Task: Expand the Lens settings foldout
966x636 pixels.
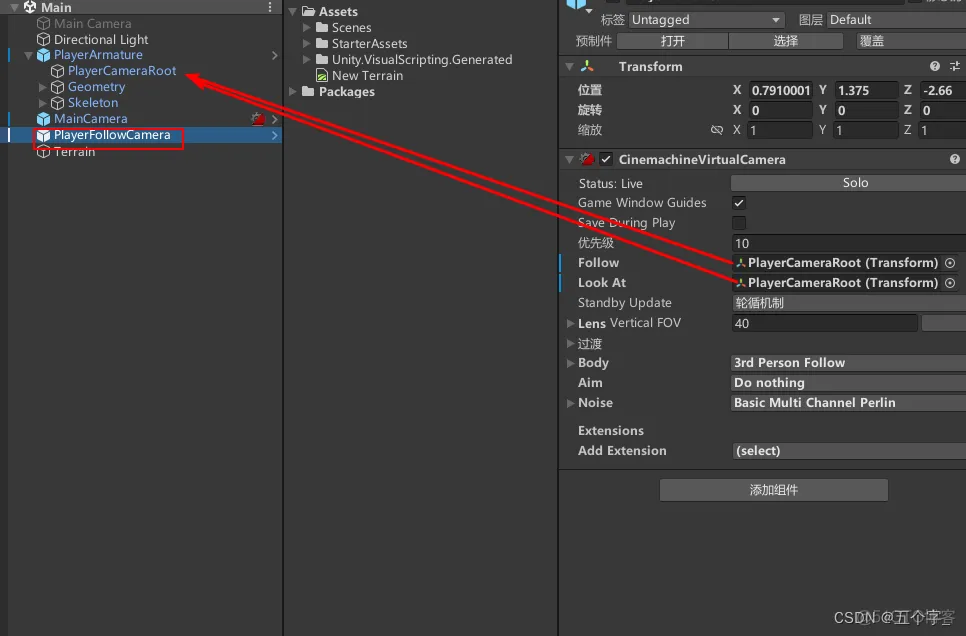Action: (x=570, y=323)
